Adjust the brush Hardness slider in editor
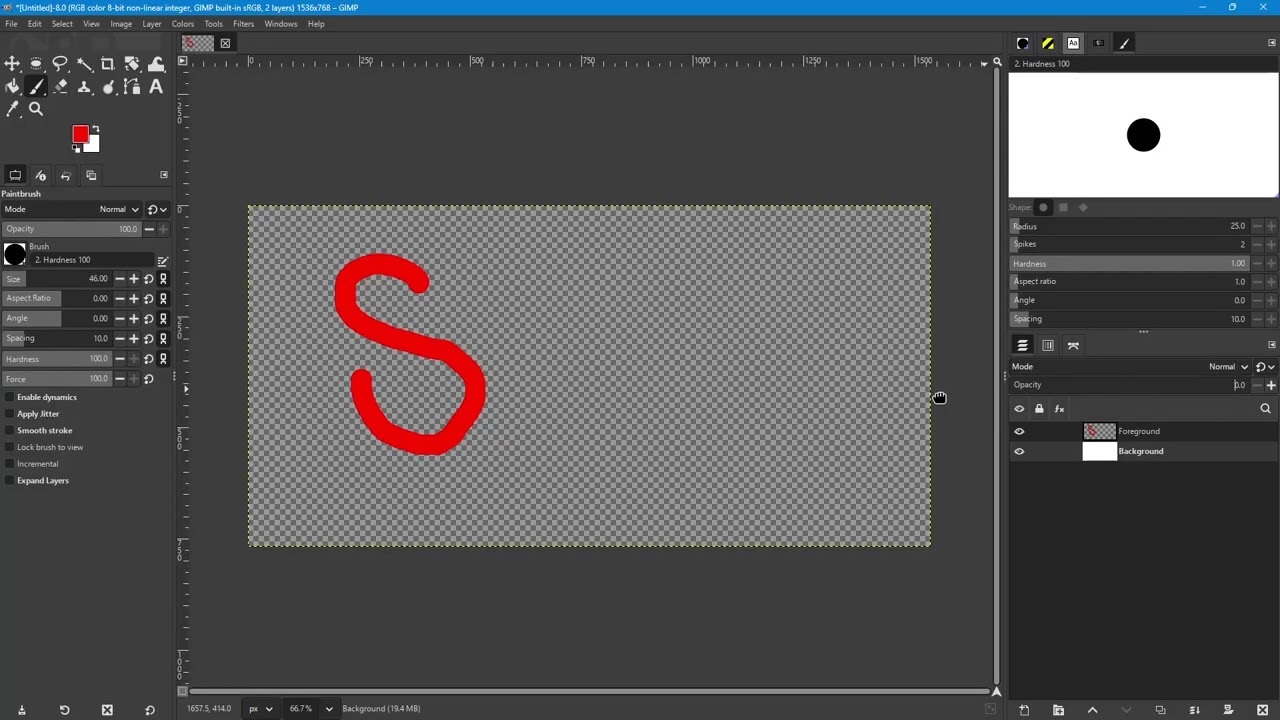 (x=1130, y=264)
